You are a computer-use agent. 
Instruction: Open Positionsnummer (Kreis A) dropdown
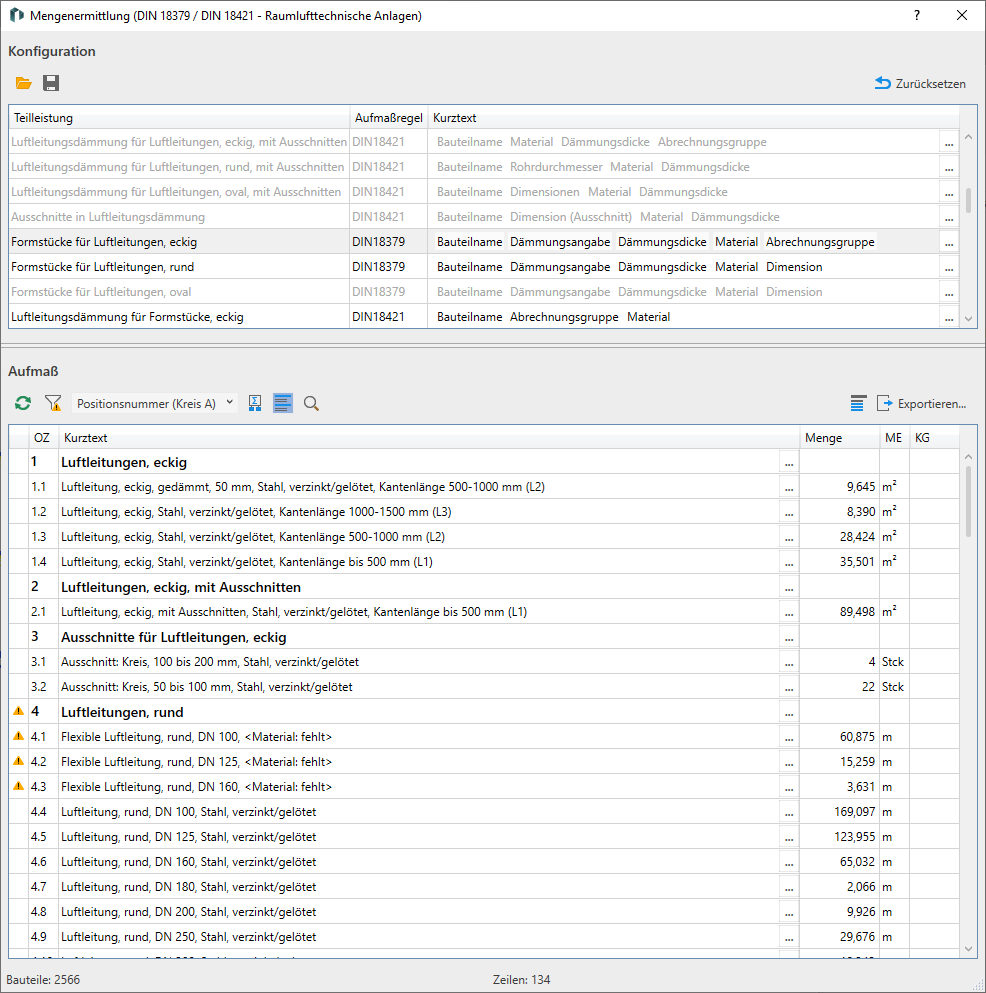[x=155, y=403]
